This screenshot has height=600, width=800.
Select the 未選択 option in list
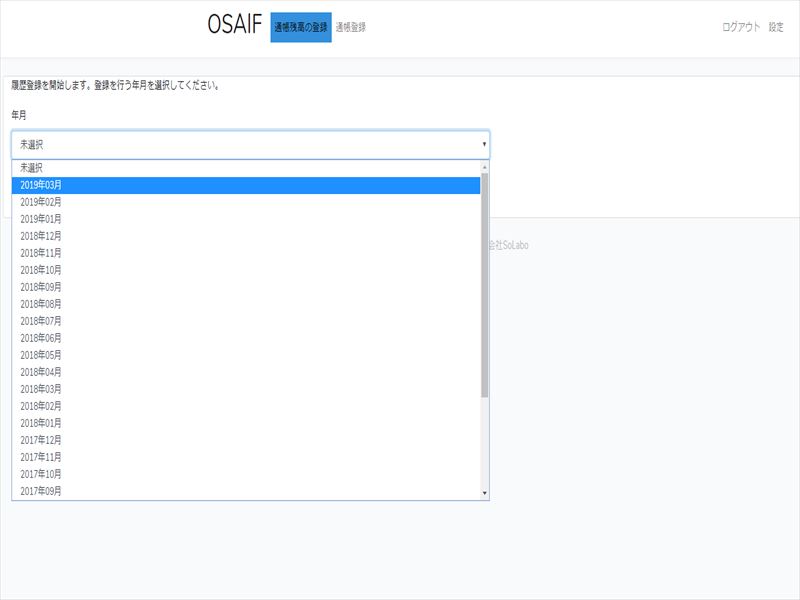[246, 168]
